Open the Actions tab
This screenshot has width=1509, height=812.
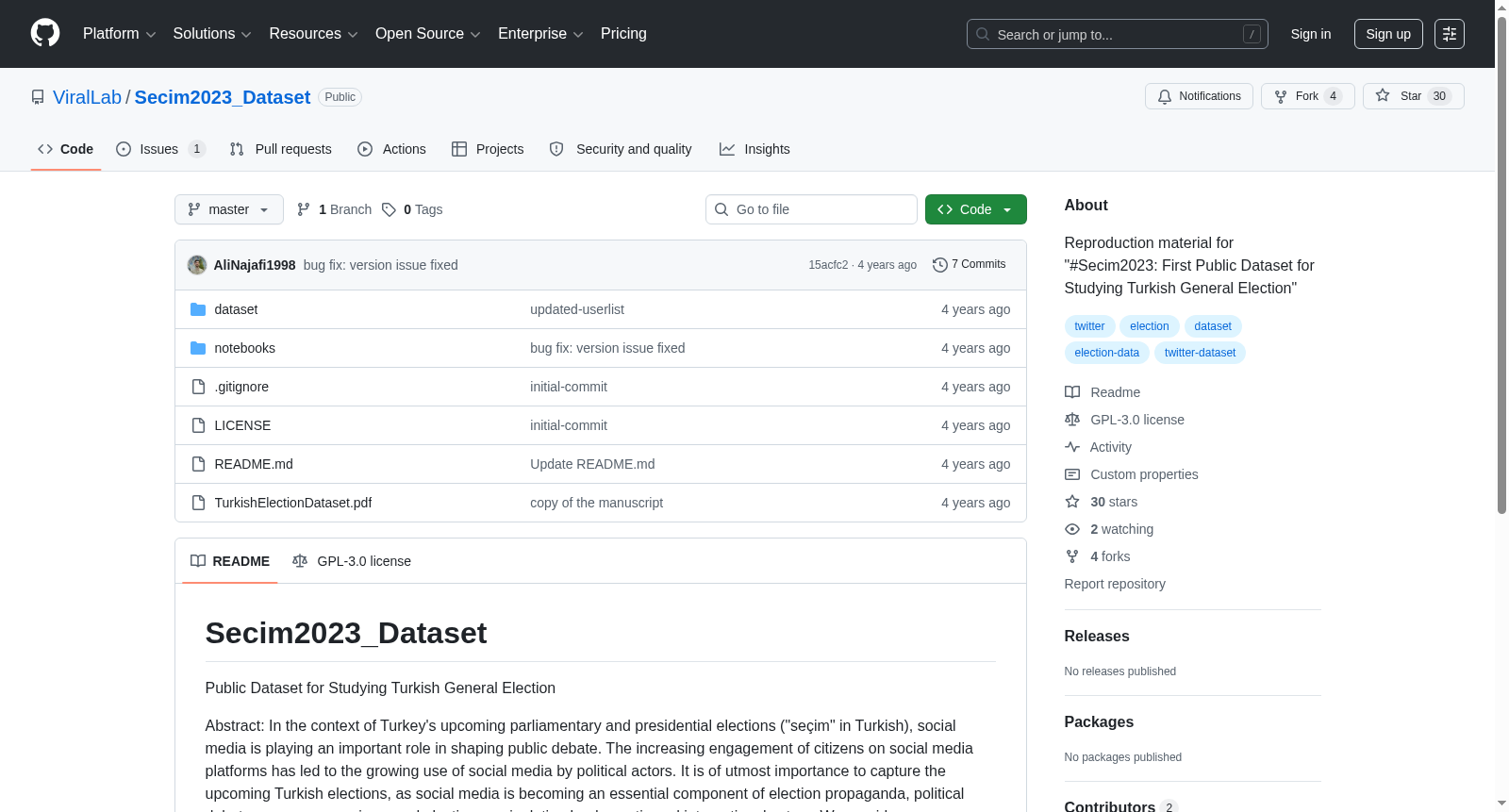pos(392,149)
